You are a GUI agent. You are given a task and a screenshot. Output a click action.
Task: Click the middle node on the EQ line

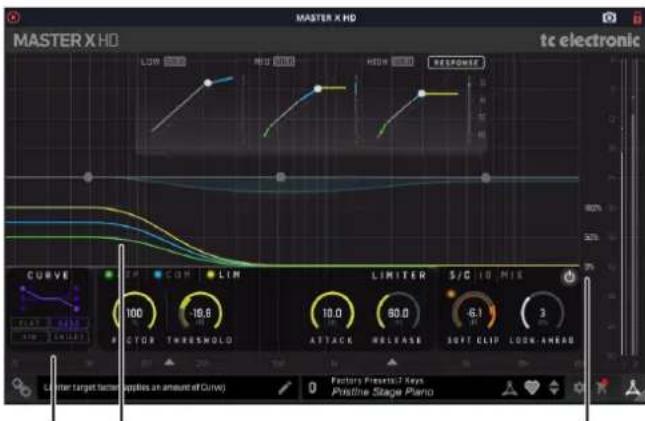pyautogui.click(x=281, y=177)
